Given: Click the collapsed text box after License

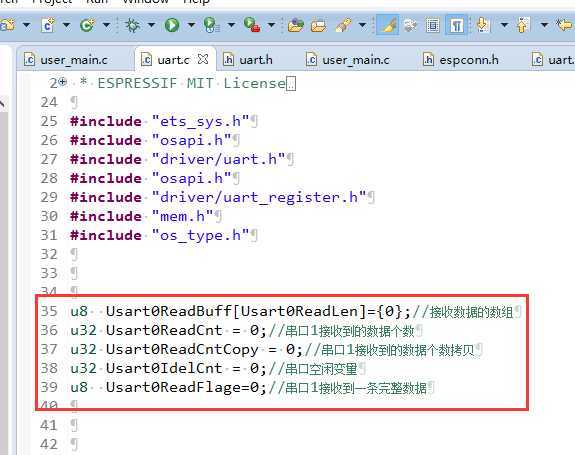Looking at the screenshot, I should click(x=291, y=84).
